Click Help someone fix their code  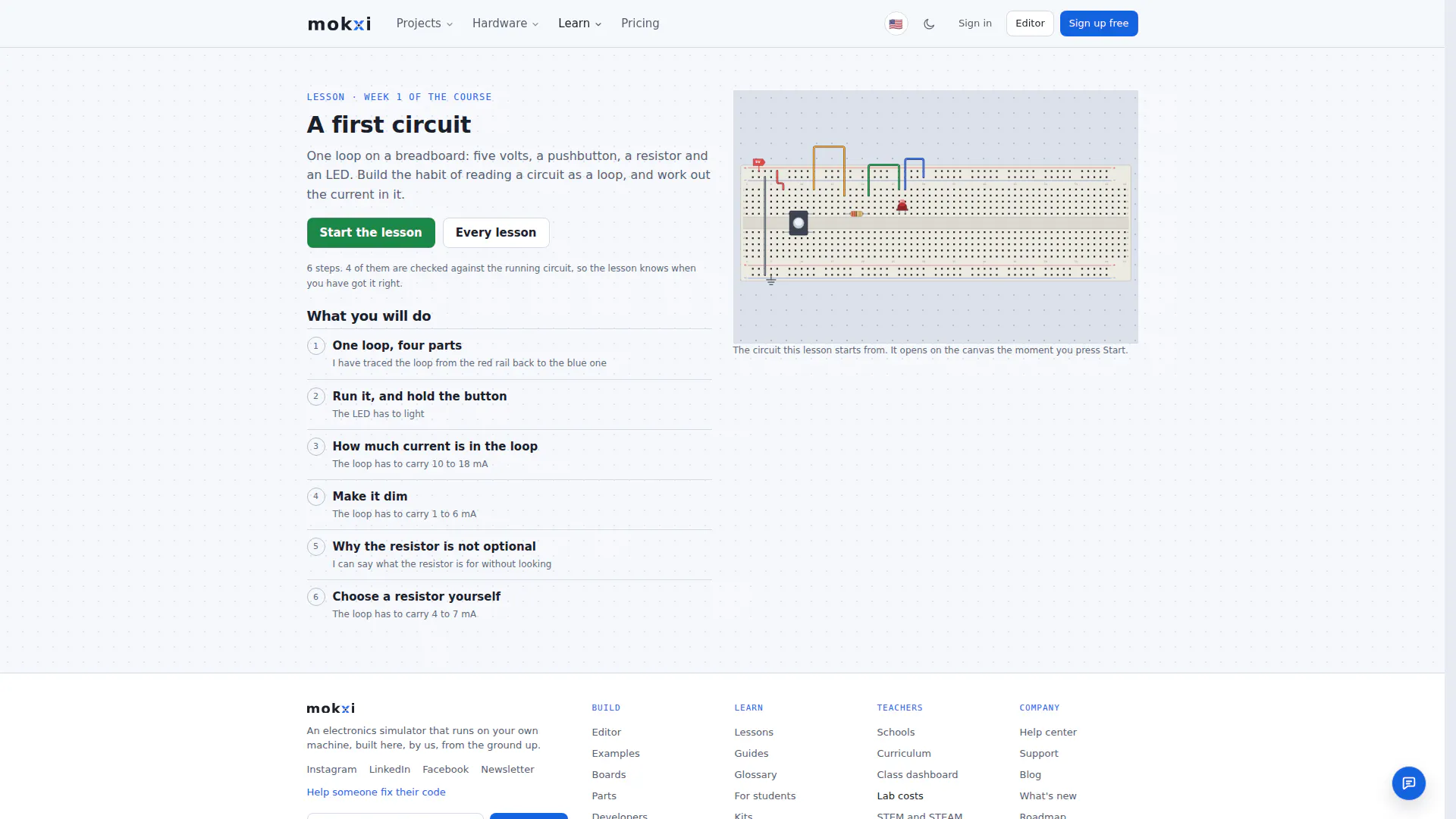376,792
